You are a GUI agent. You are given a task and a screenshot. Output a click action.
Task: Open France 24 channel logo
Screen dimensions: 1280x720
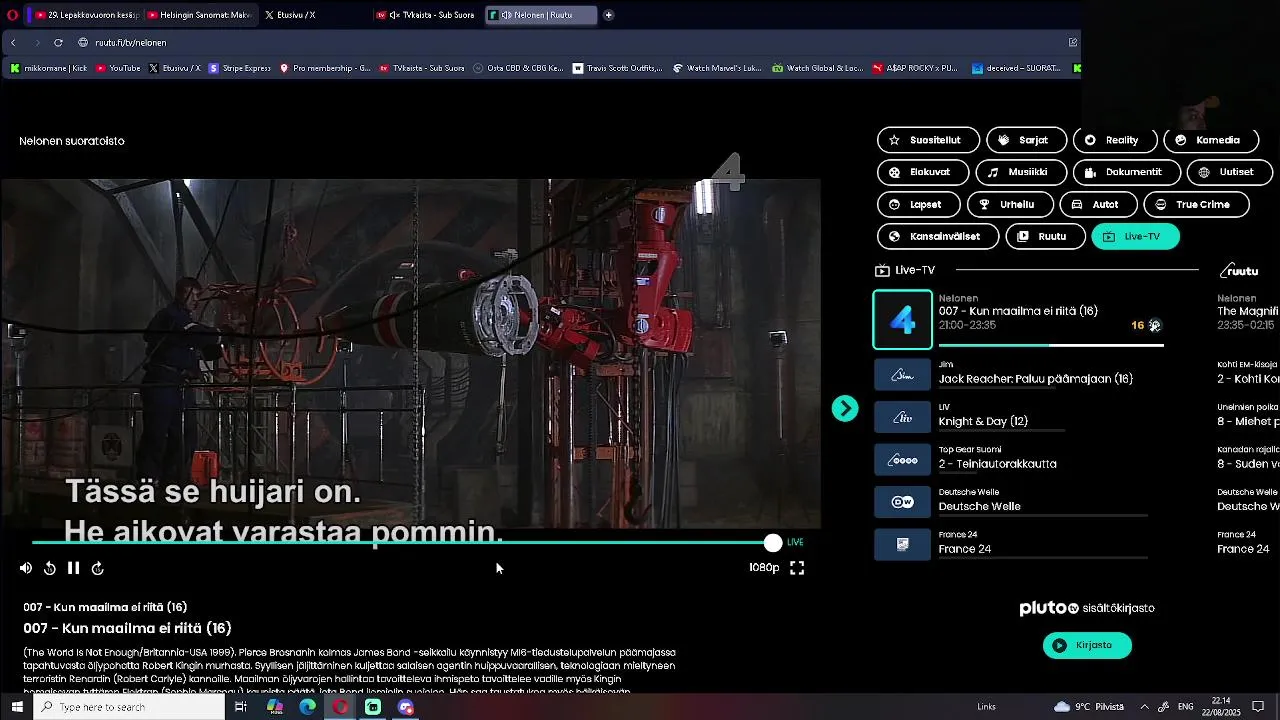903,545
